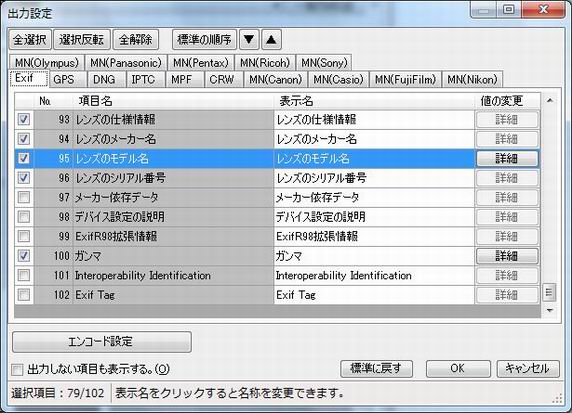Switch to the IPTC tab
The height and width of the screenshot is (413, 572).
[143, 79]
